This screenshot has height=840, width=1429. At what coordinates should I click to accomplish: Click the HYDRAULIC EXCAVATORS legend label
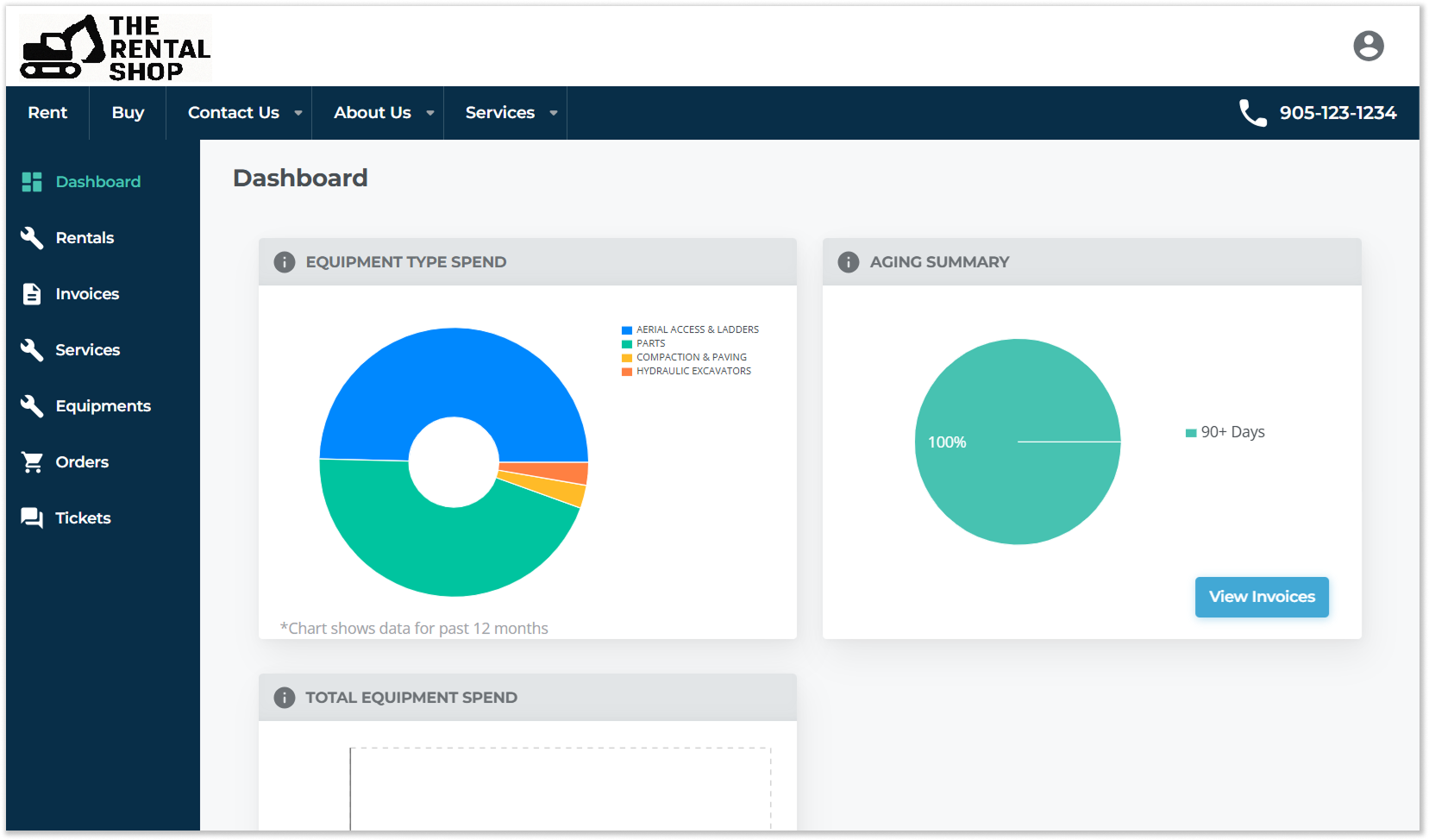click(x=693, y=372)
